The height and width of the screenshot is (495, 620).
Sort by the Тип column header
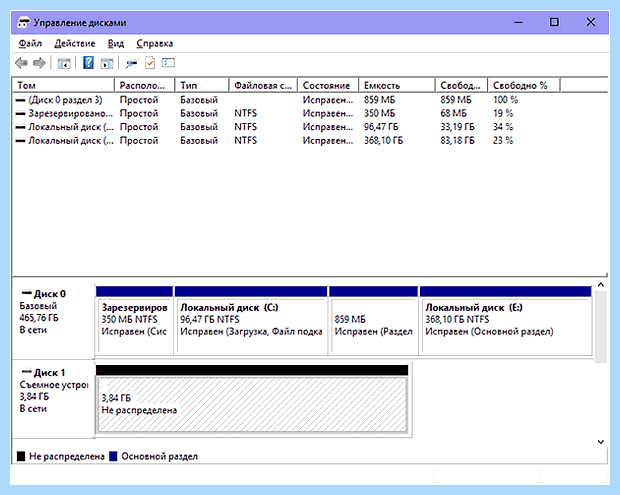(202, 85)
